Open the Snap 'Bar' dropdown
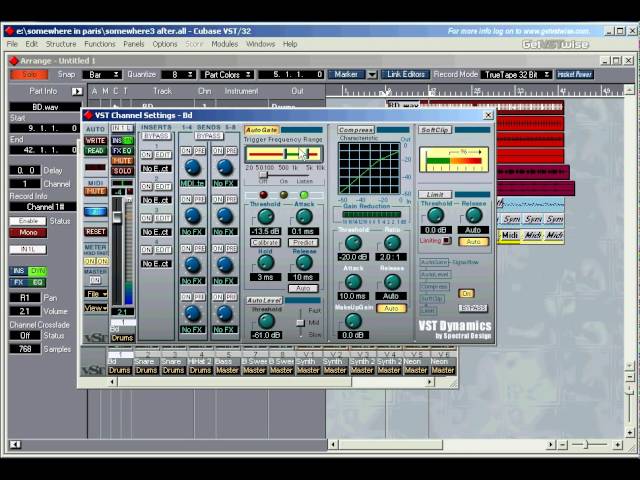This screenshot has width=640, height=480. [x=102, y=75]
